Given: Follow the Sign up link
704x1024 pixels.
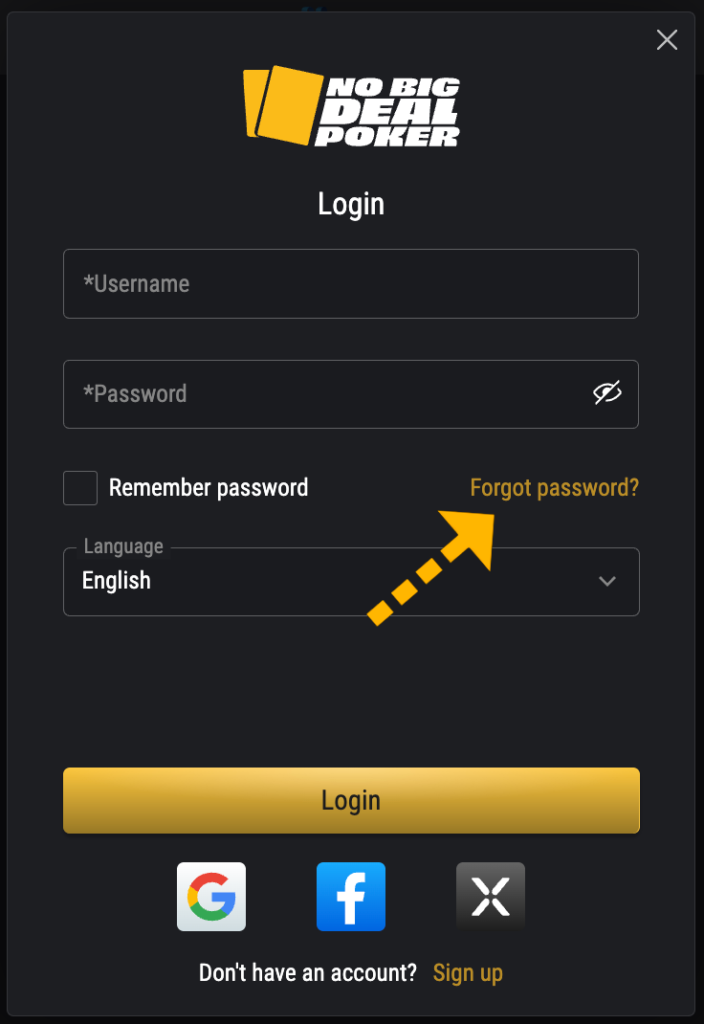Looking at the screenshot, I should coord(468,973).
